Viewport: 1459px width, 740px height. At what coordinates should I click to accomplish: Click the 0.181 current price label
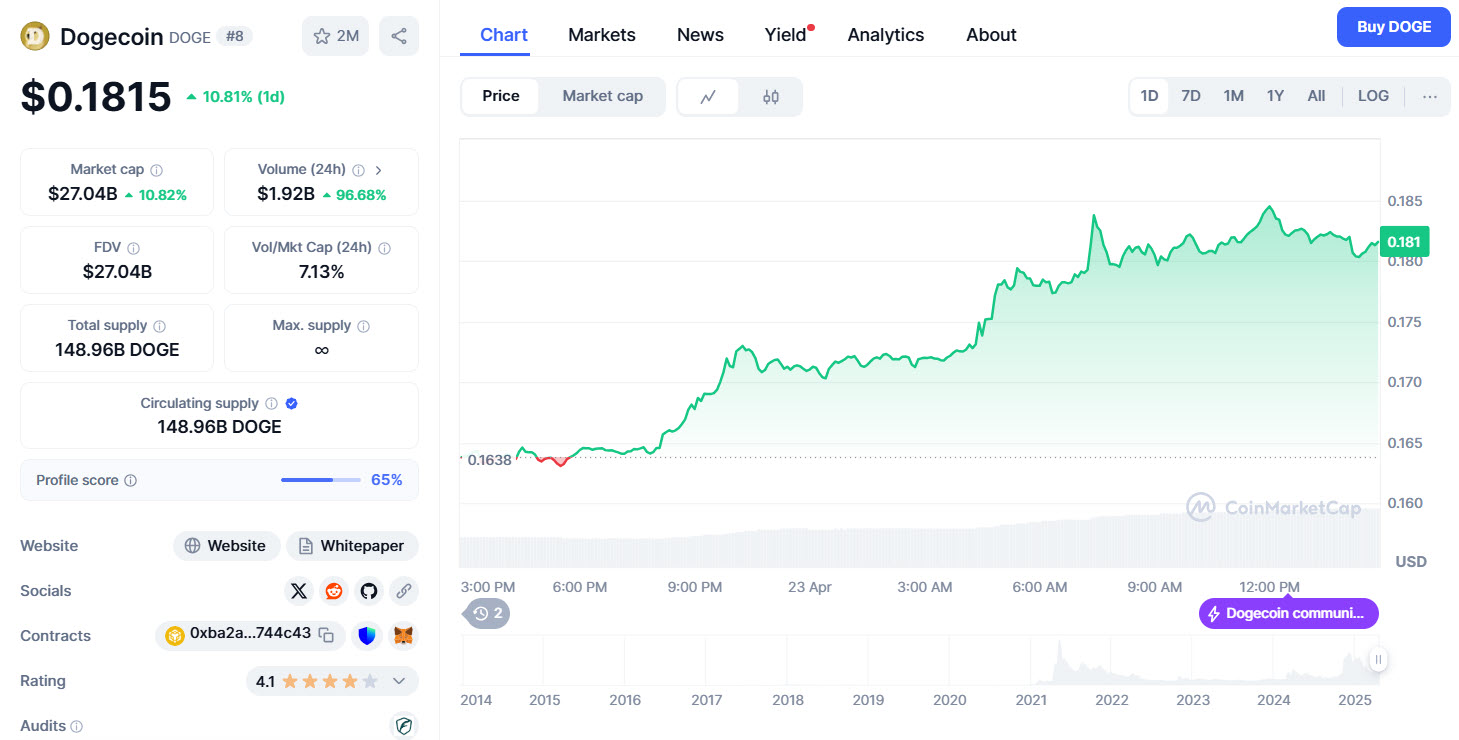1404,241
